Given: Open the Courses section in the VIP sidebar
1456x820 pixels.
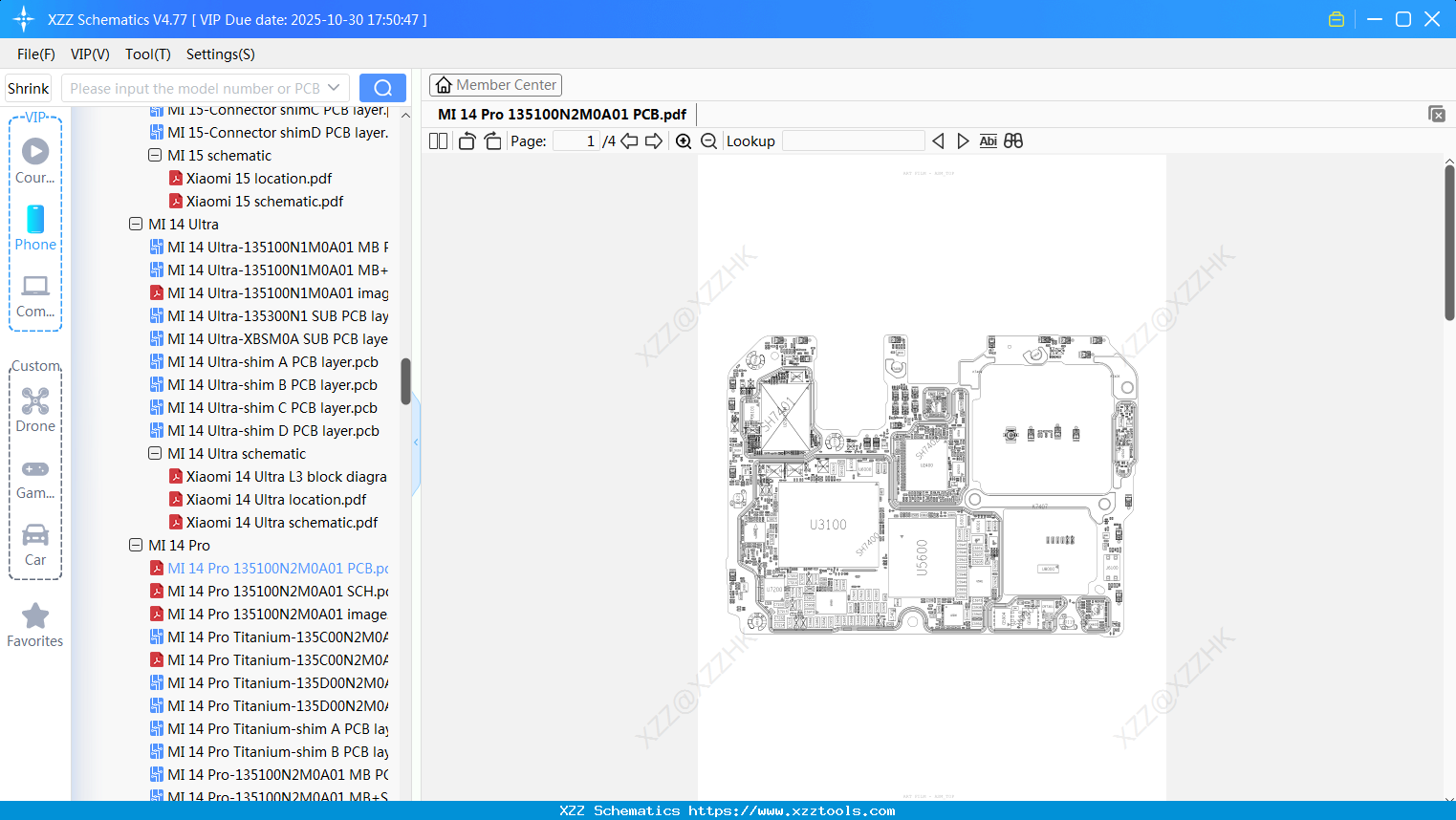Looking at the screenshot, I should click(x=35, y=161).
